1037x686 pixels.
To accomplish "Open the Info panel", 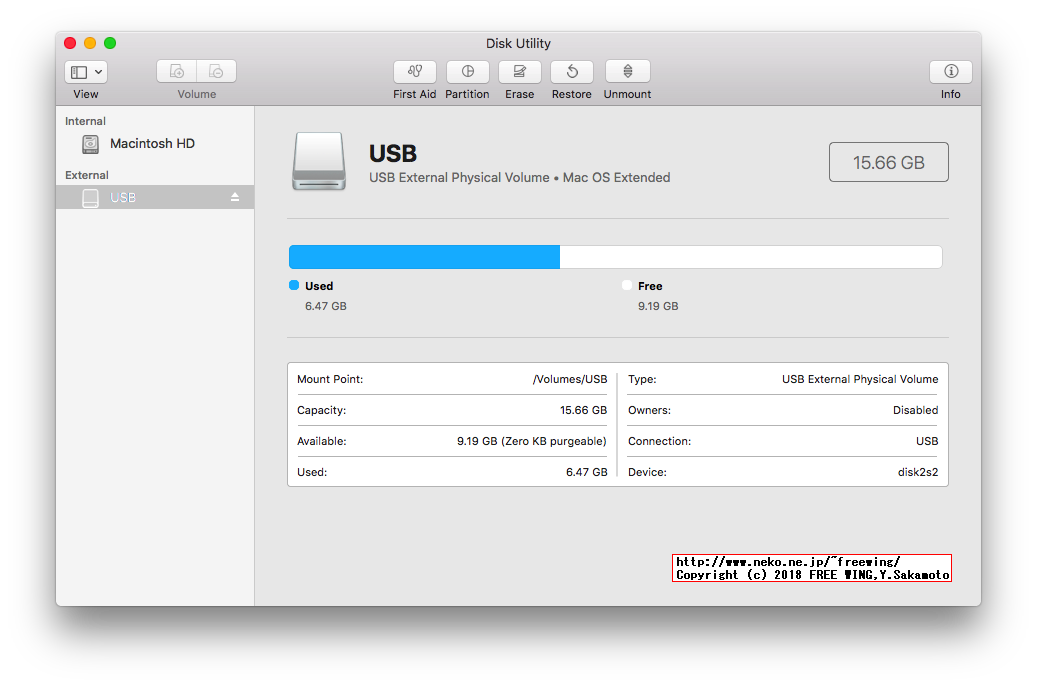I will pyautogui.click(x=950, y=72).
